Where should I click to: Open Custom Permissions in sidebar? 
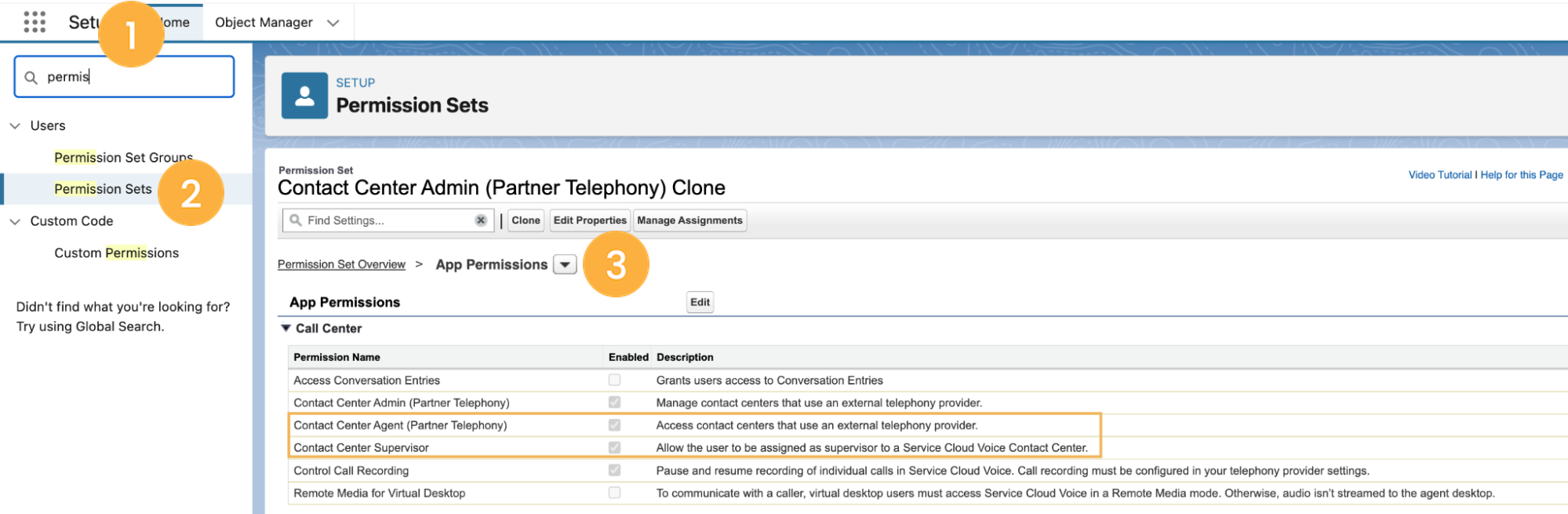coord(116,253)
